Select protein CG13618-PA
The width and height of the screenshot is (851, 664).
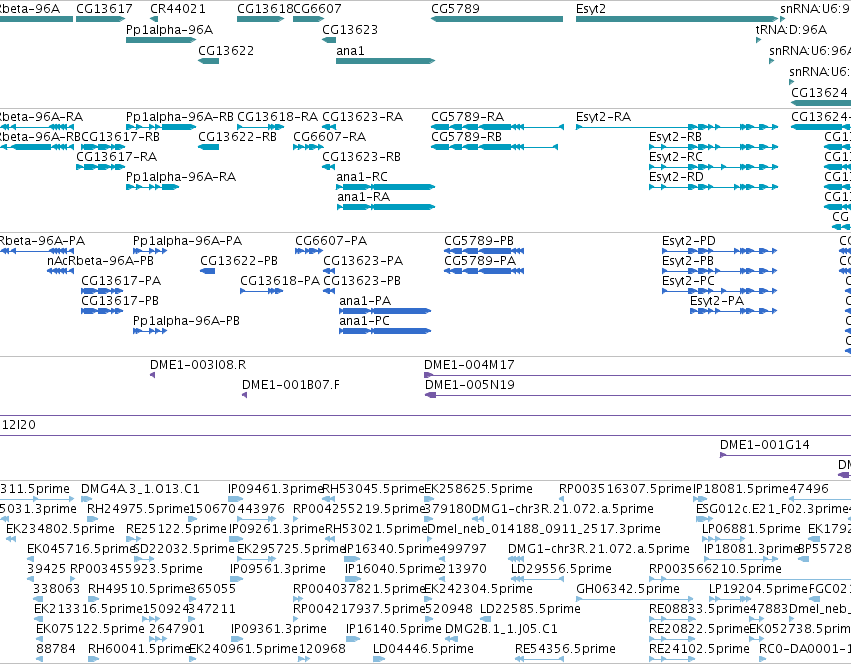(x=262, y=291)
